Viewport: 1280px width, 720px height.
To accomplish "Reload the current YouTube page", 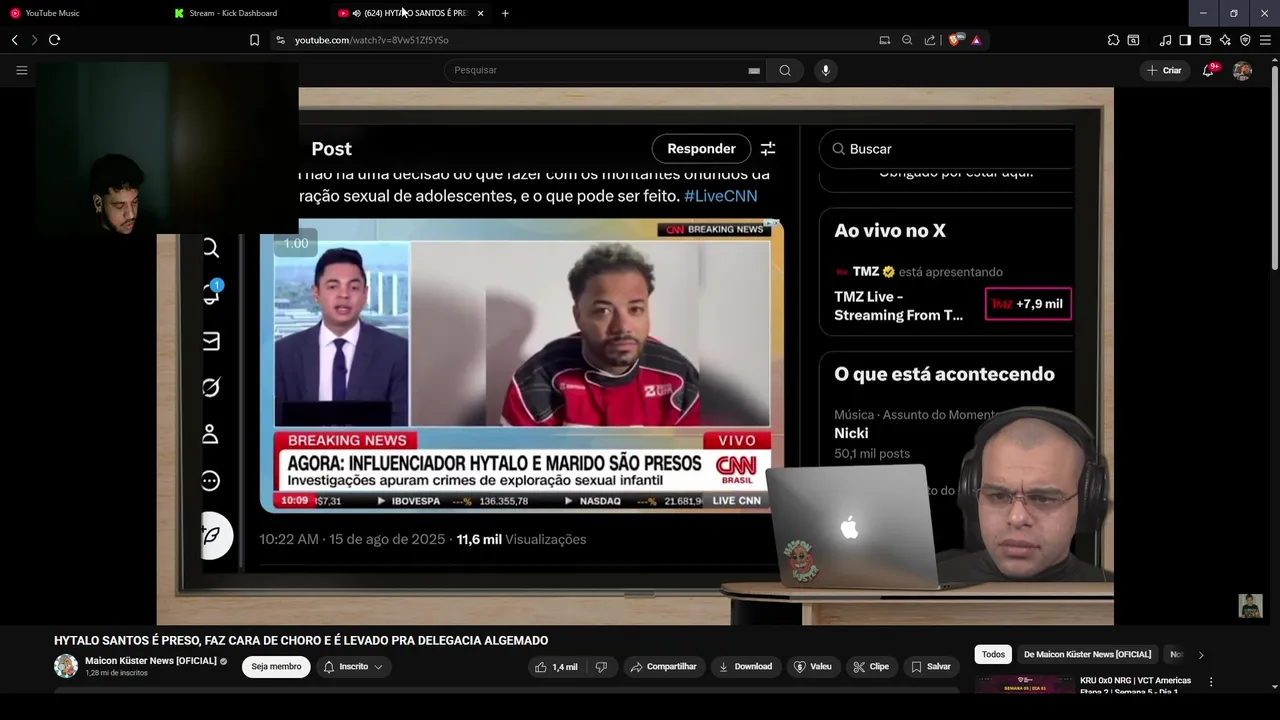I will coord(54,40).
